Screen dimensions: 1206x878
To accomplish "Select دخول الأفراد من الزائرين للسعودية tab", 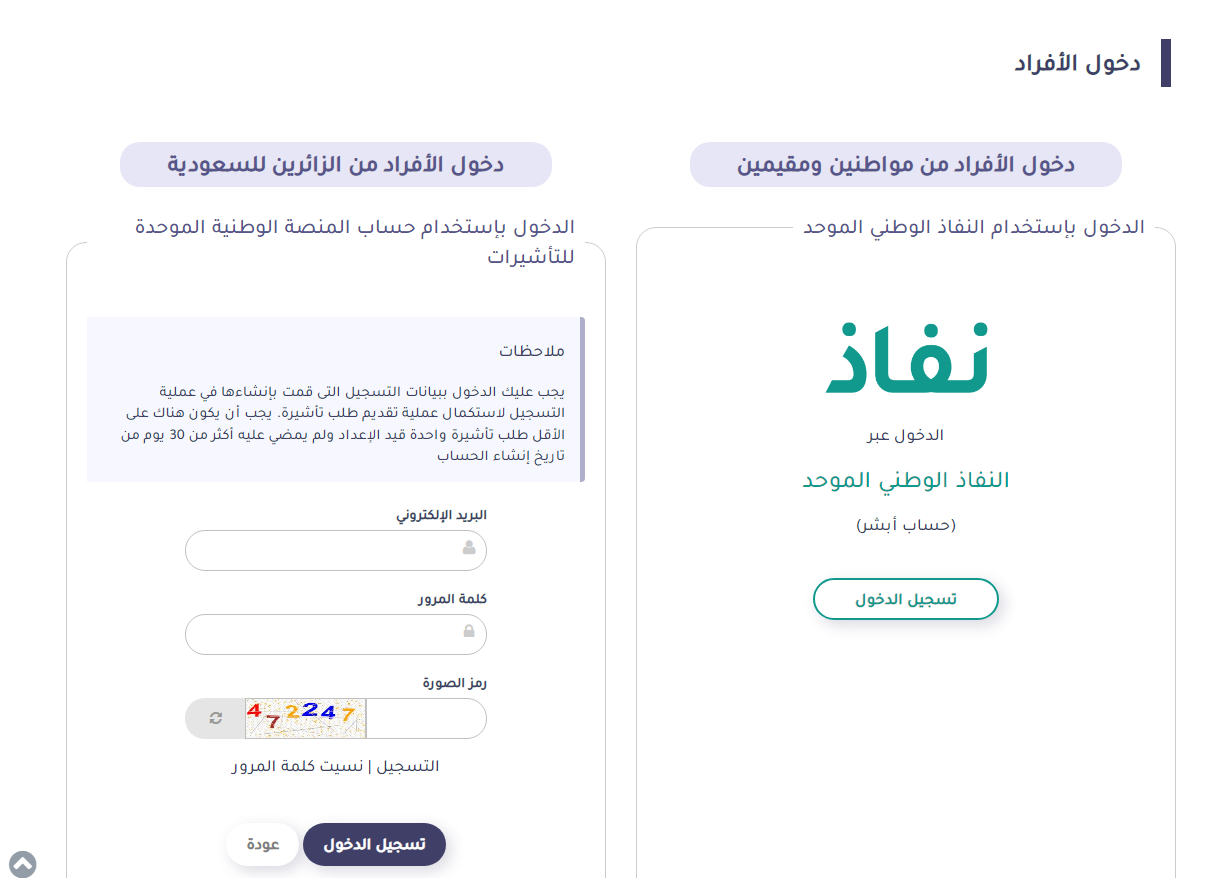I will pyautogui.click(x=335, y=164).
